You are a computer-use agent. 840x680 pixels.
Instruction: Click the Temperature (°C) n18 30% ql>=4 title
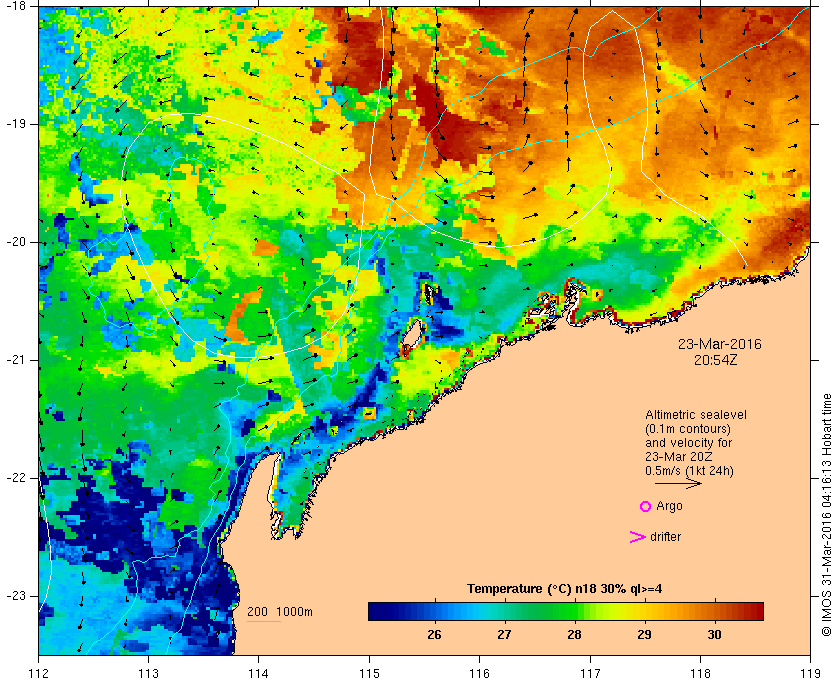coord(565,588)
